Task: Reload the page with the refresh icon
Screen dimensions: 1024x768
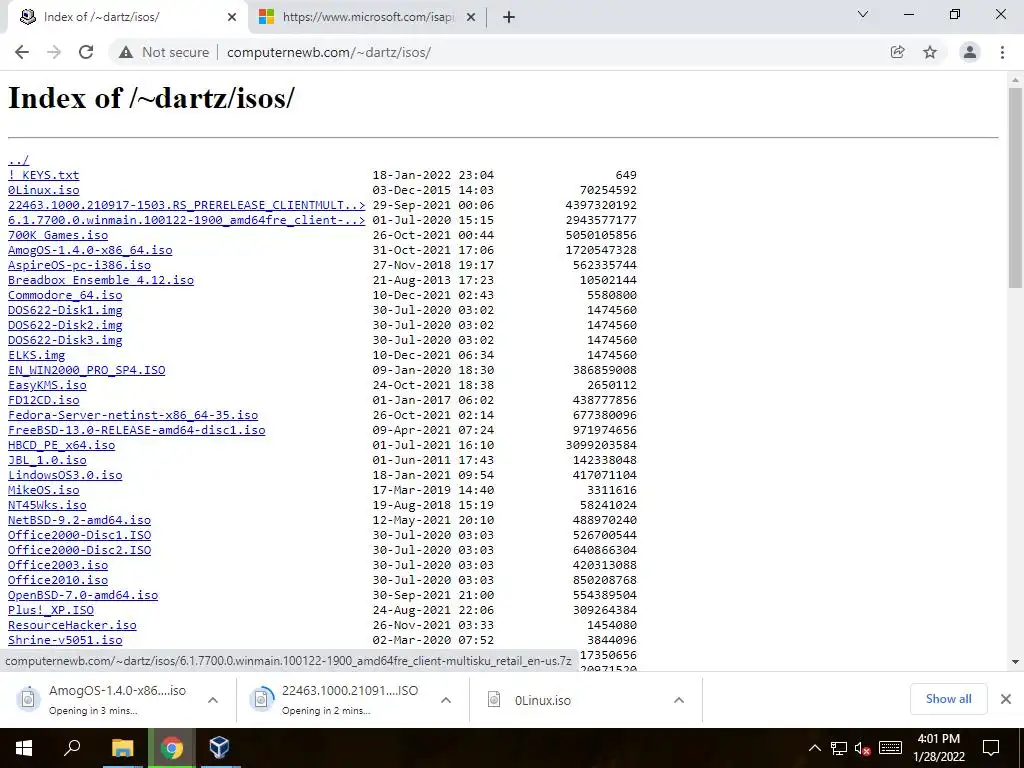Action: [x=86, y=52]
